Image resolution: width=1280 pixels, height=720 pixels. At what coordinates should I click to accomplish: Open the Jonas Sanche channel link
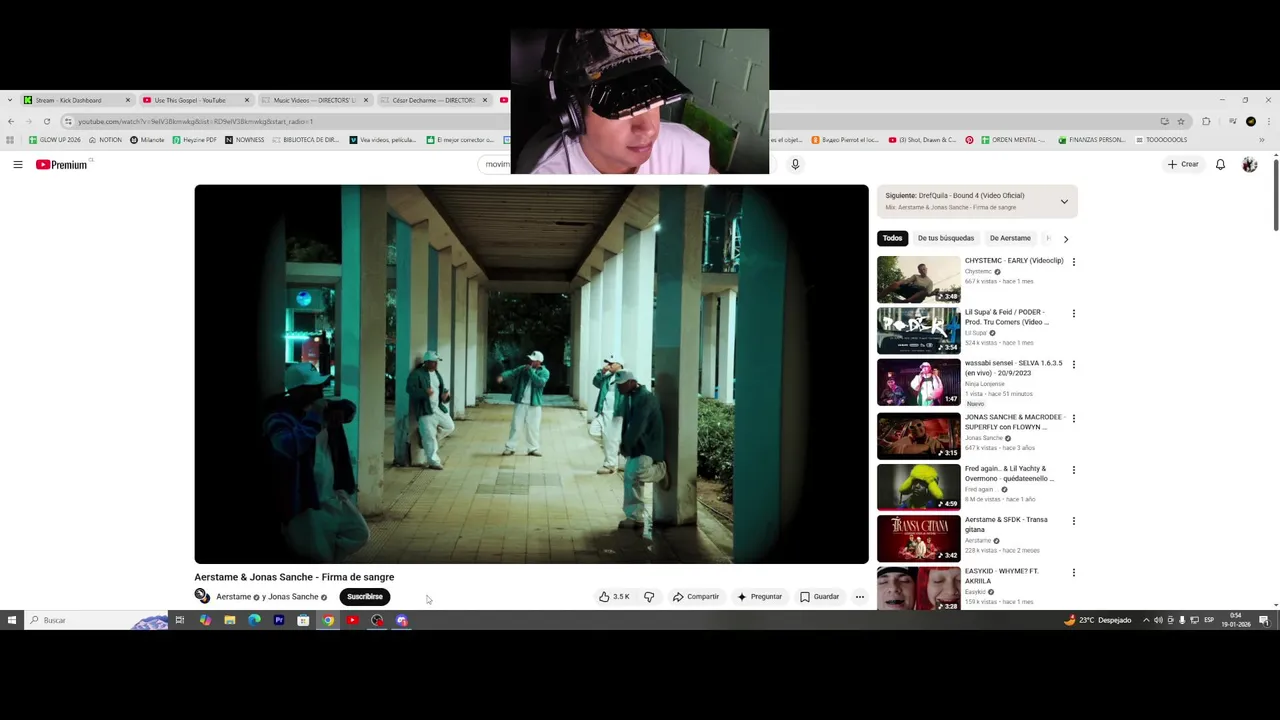(x=293, y=597)
